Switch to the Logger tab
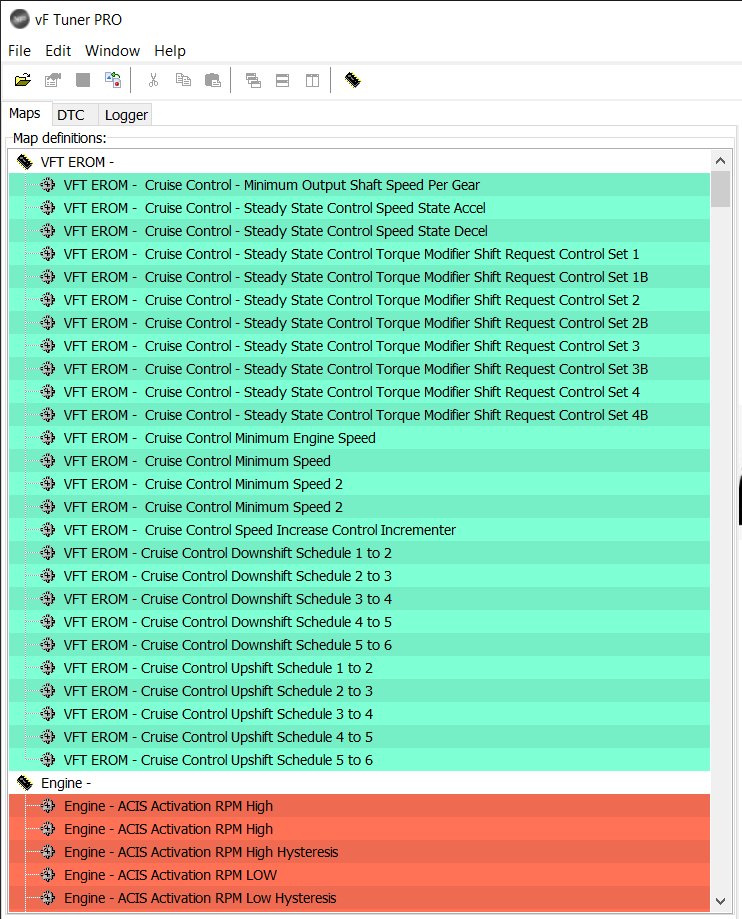This screenshot has width=742, height=919. click(x=126, y=115)
